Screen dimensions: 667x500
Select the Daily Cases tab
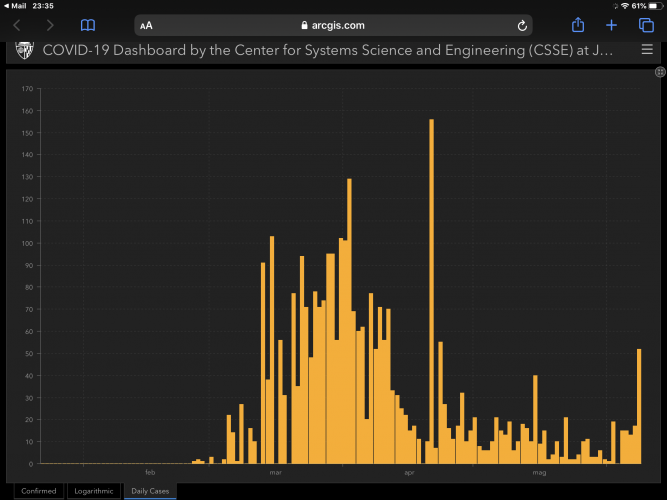tap(150, 491)
